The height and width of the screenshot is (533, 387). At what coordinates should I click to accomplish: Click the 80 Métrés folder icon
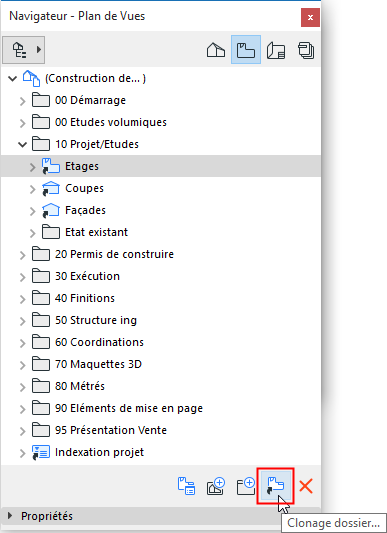41,386
